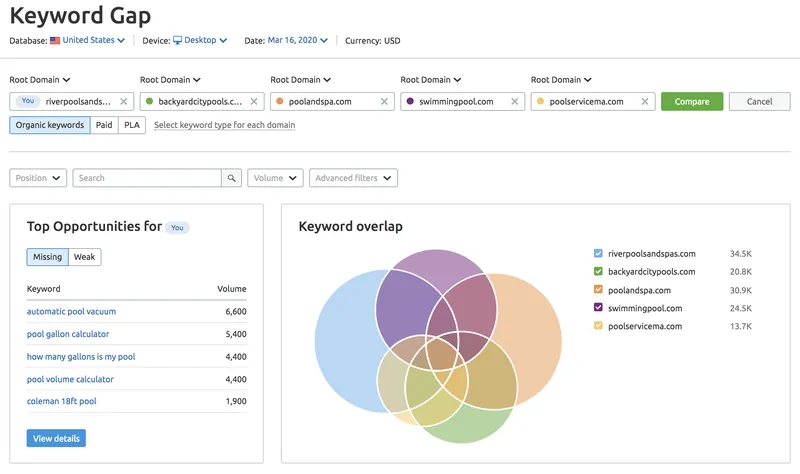This screenshot has width=800, height=474.
Task: Click the United States flag icon
Action: click(55, 41)
